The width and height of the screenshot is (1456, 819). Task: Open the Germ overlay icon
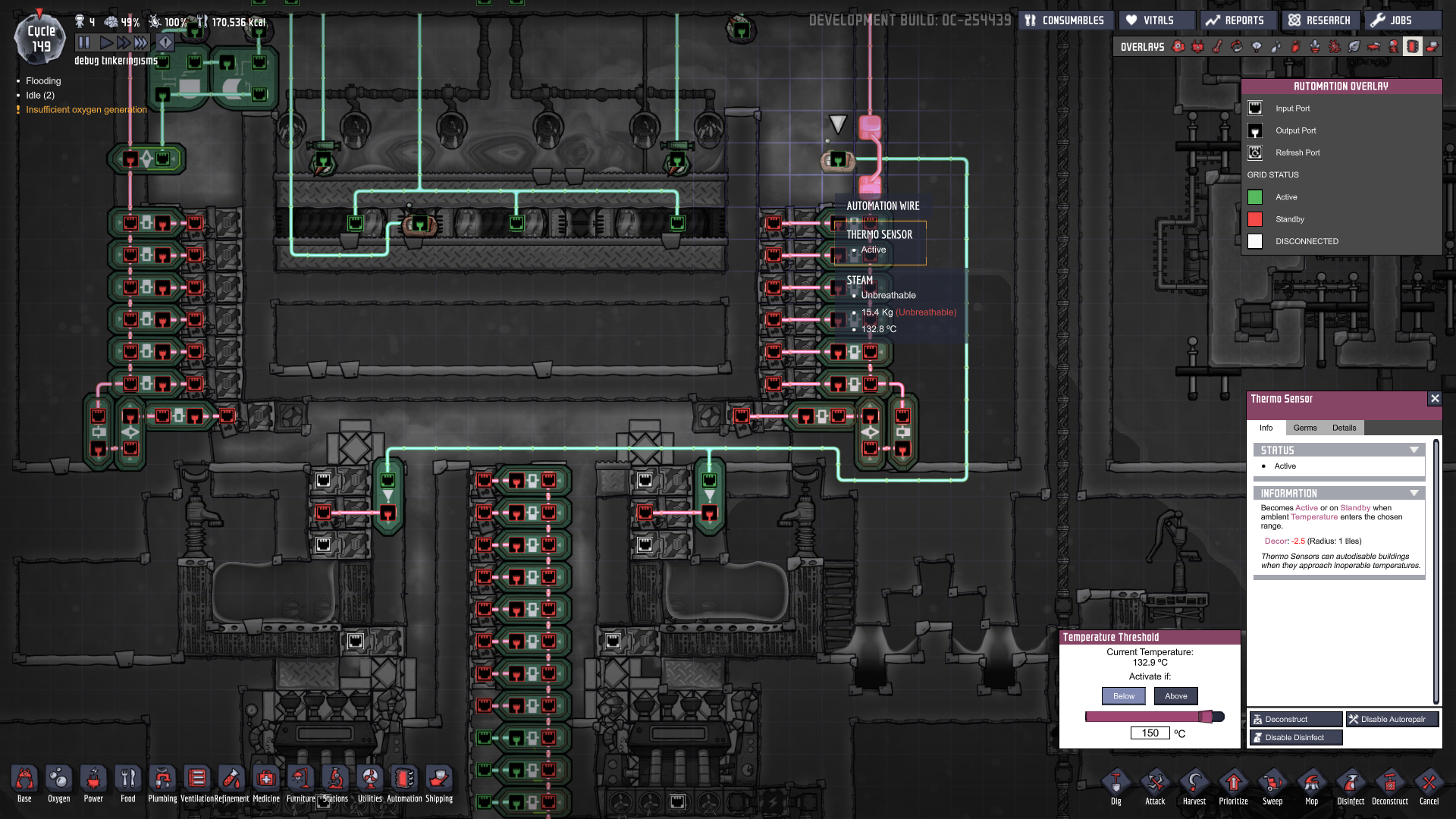click(x=1335, y=47)
